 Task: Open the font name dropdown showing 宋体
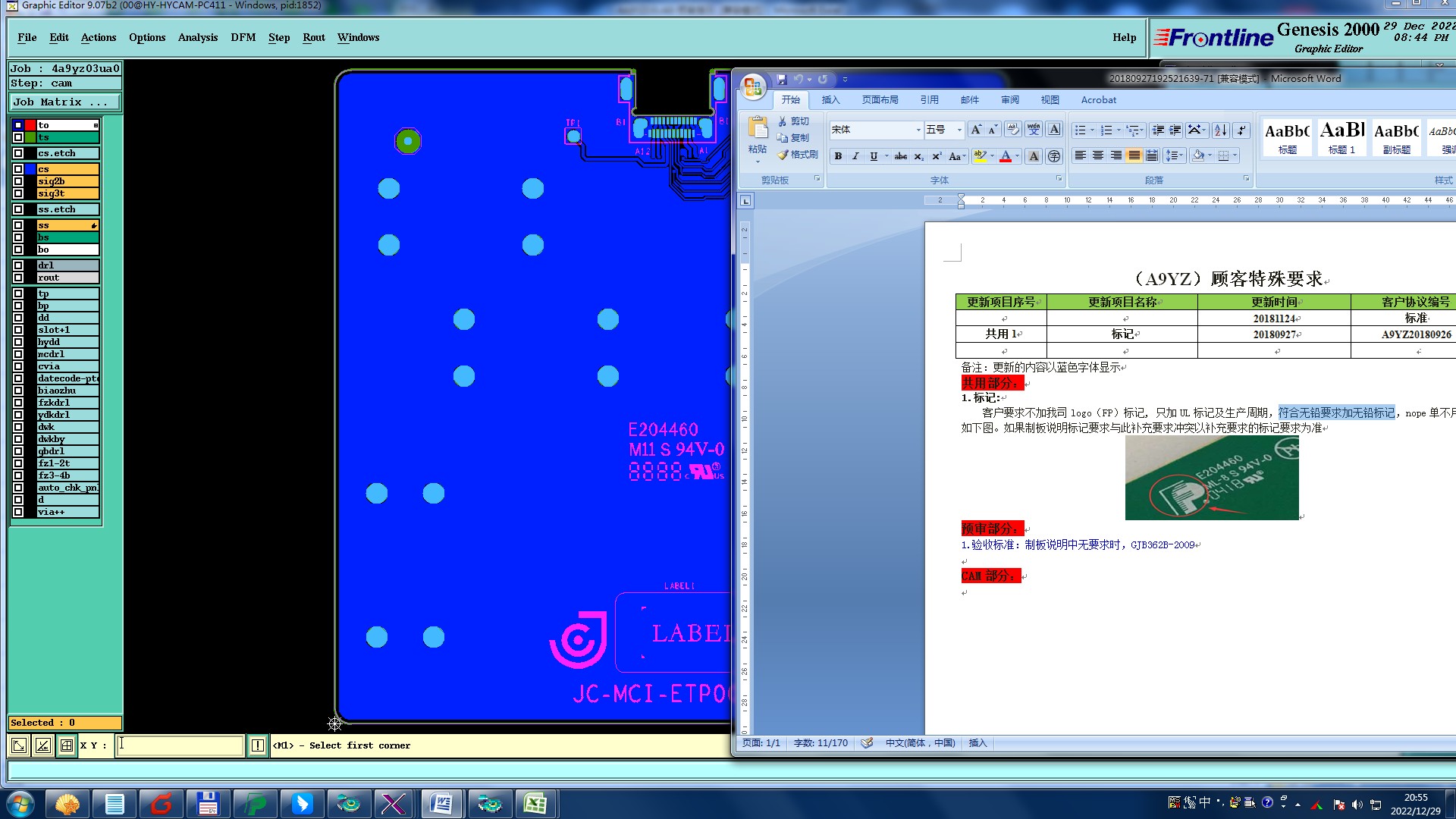(918, 130)
